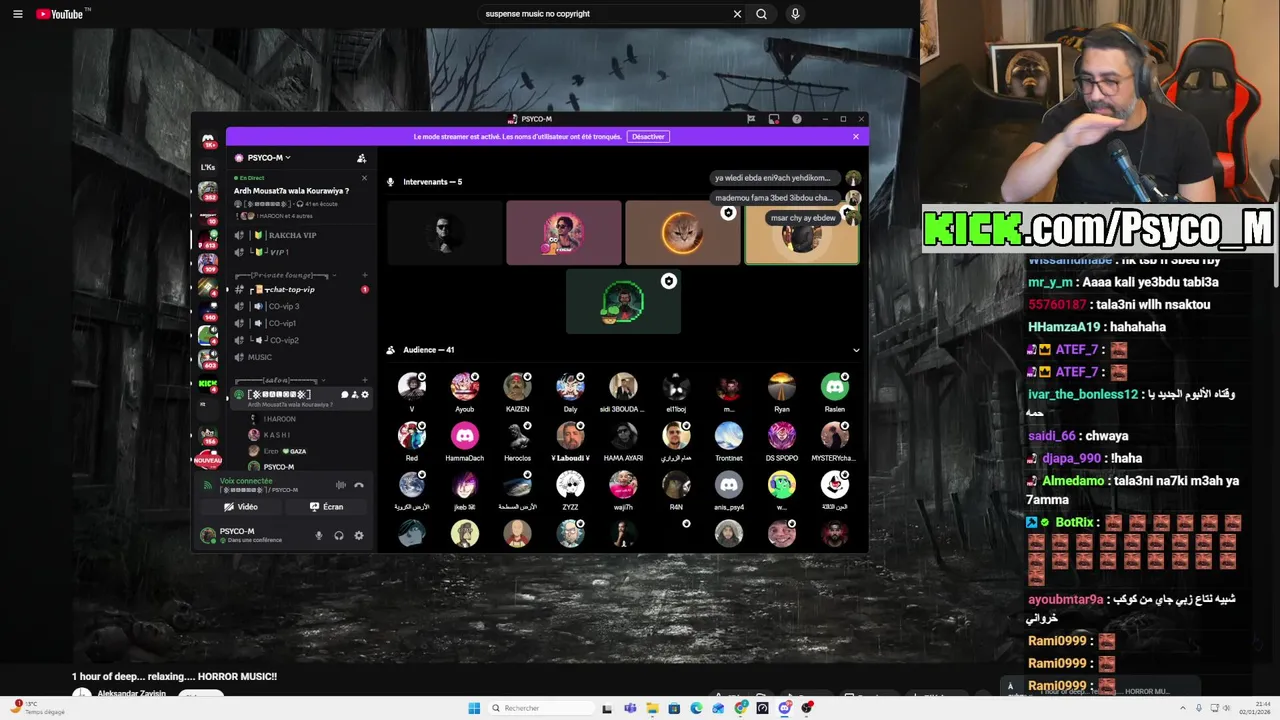Click the 'msar chy ay ebdew' chat bubble

(x=803, y=218)
